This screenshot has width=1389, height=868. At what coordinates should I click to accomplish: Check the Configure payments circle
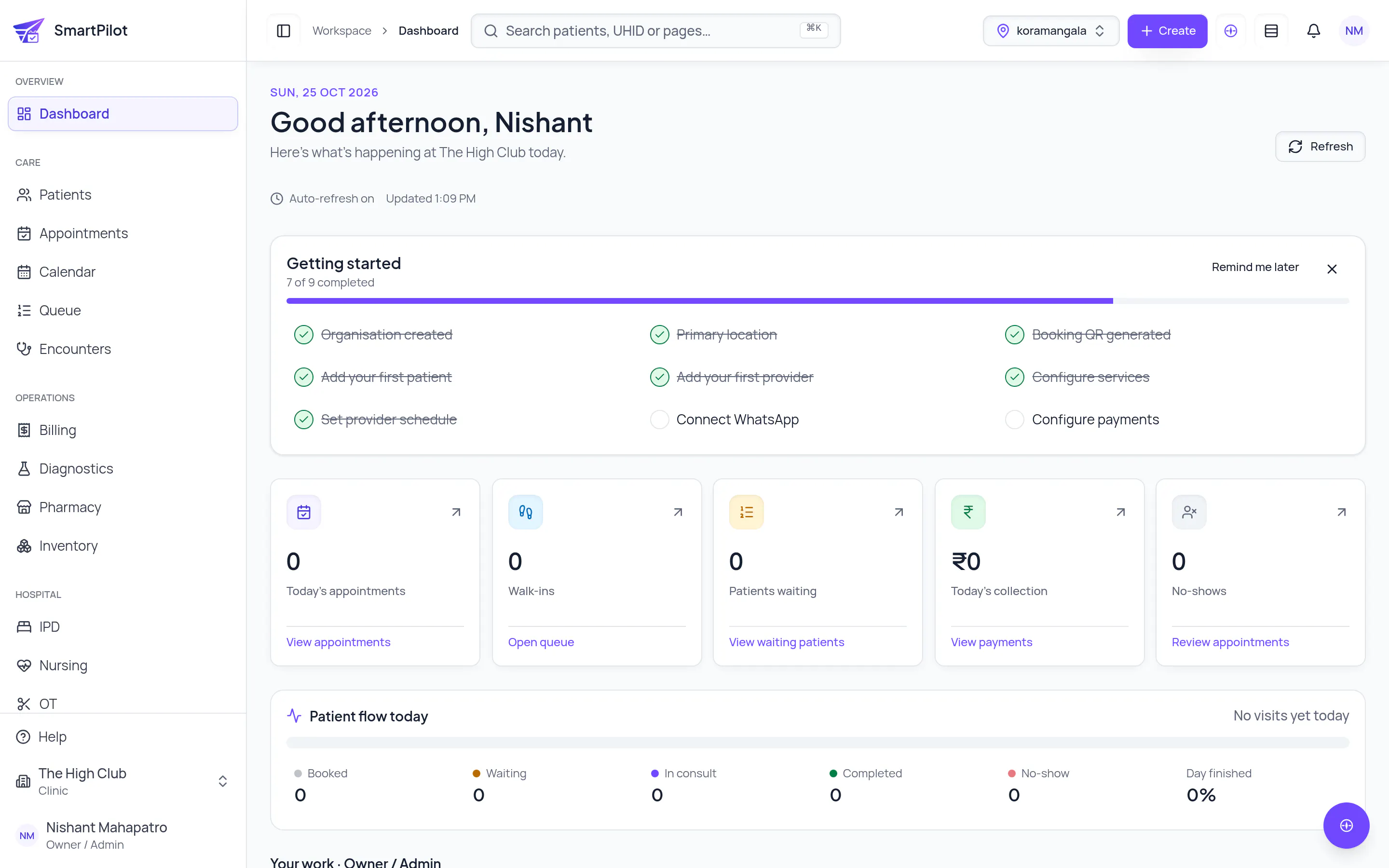1014,420
